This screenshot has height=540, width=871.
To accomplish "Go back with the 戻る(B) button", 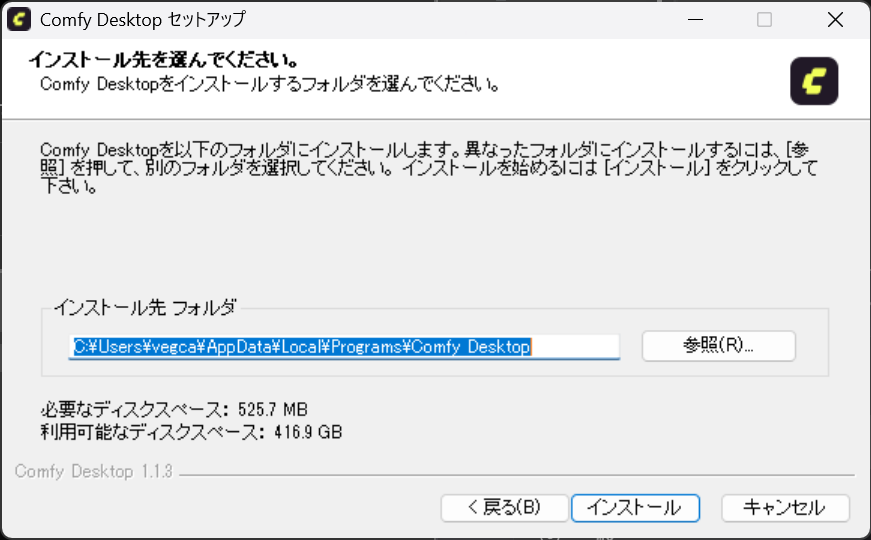I will pyautogui.click(x=504, y=507).
